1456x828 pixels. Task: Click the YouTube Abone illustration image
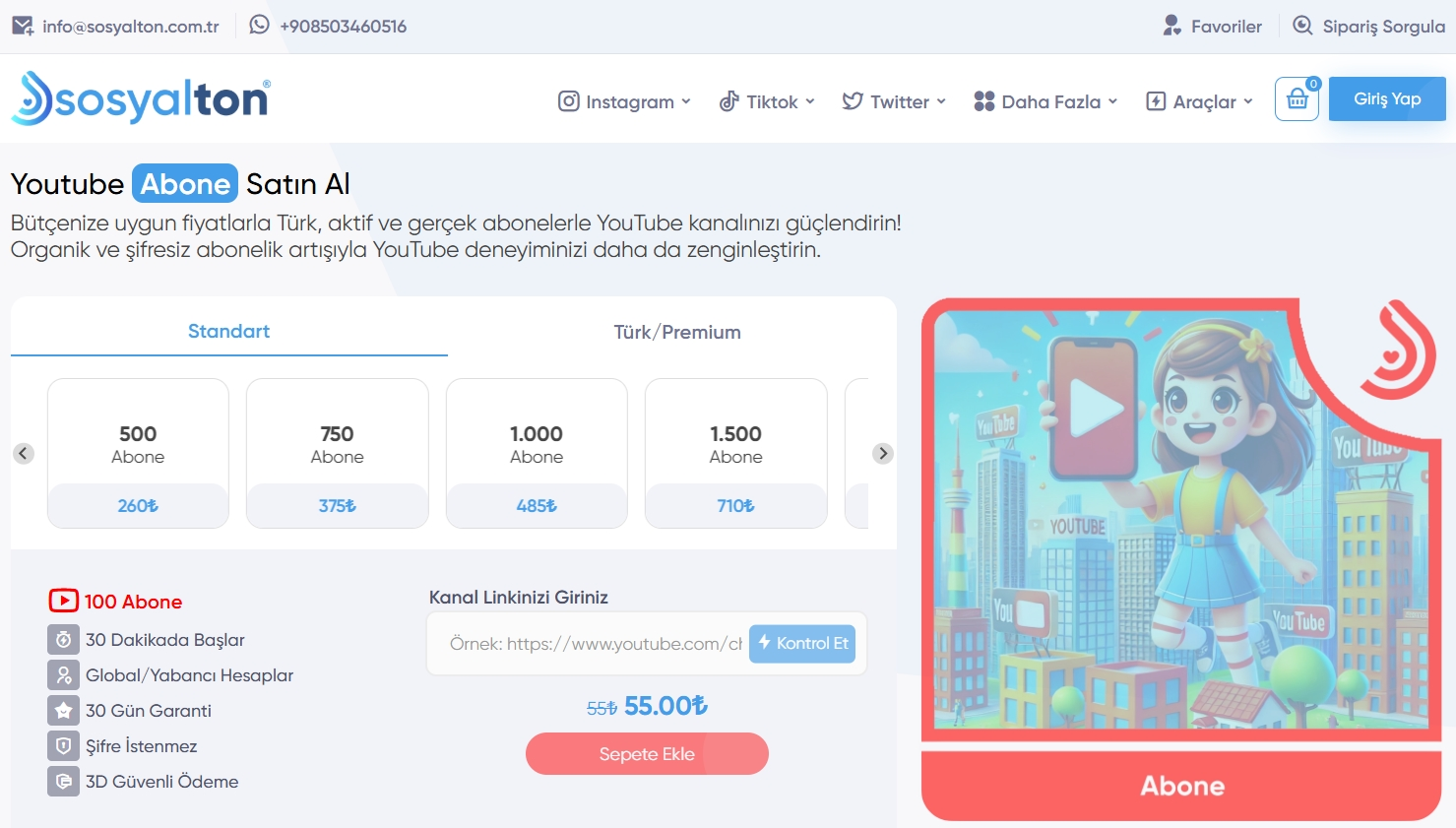[1181, 519]
